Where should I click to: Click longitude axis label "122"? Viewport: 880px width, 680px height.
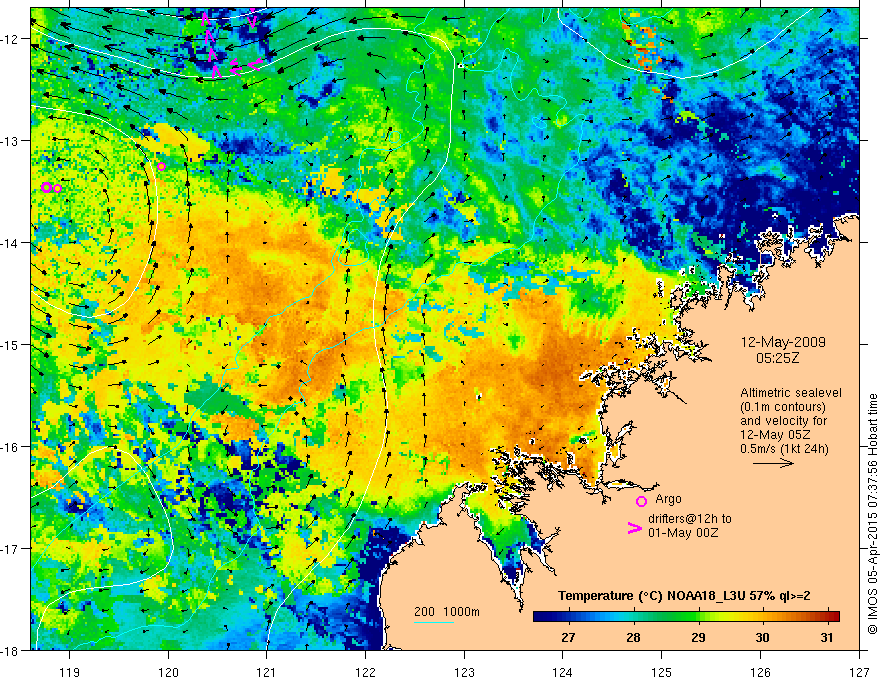pyautogui.click(x=365, y=673)
